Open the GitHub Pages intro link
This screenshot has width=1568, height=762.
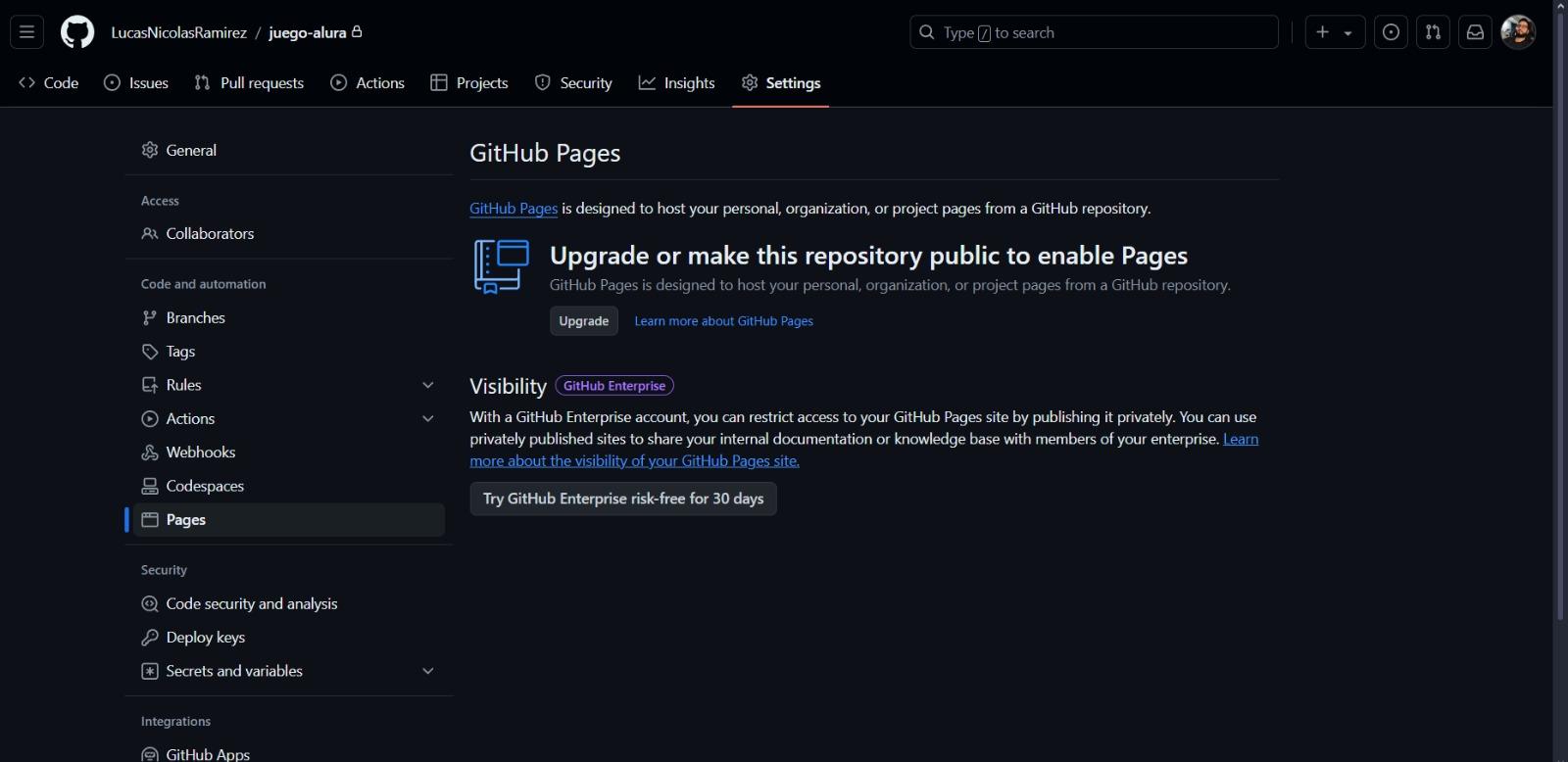(x=514, y=209)
